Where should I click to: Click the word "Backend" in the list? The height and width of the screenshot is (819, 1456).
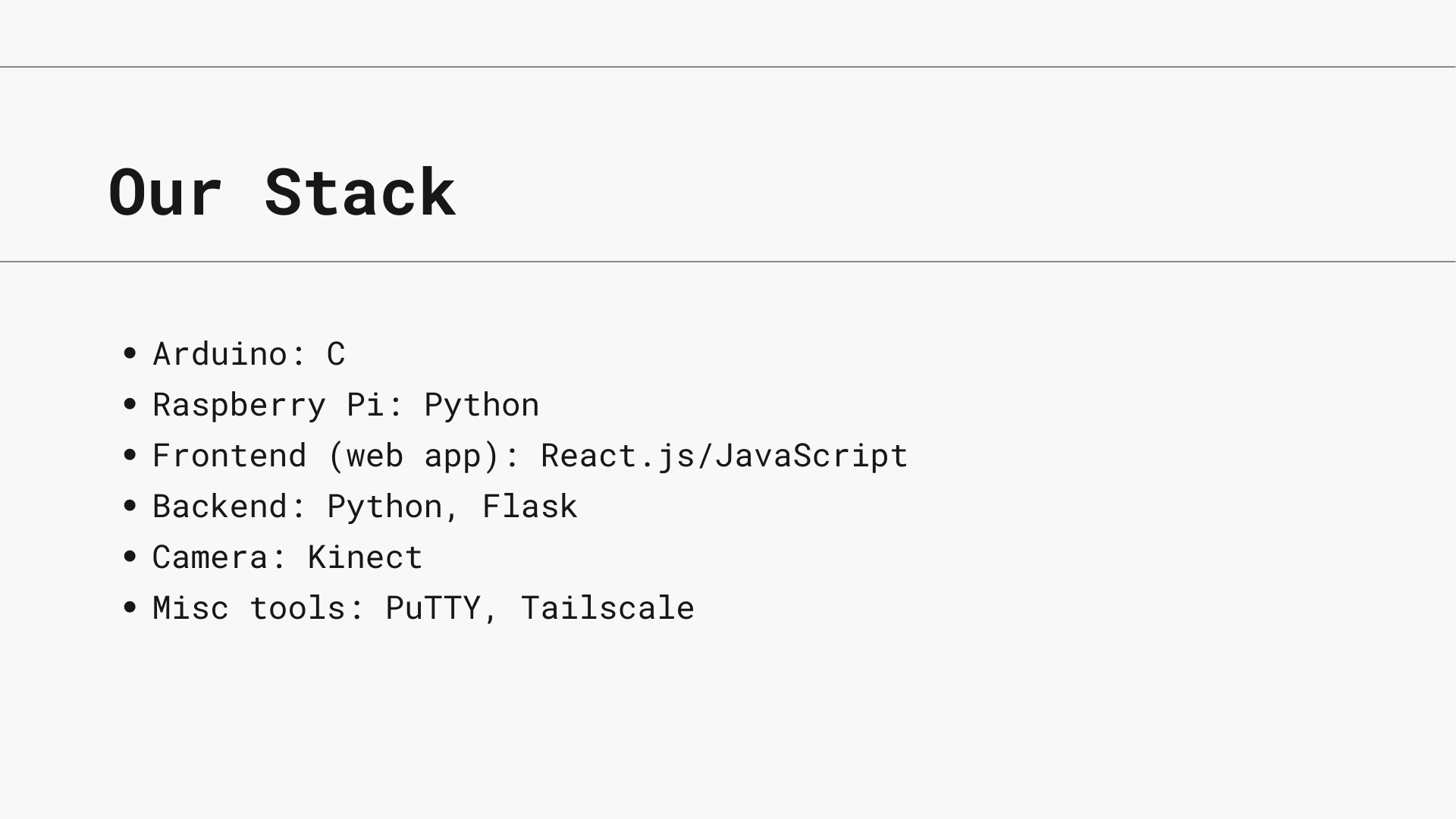point(220,507)
